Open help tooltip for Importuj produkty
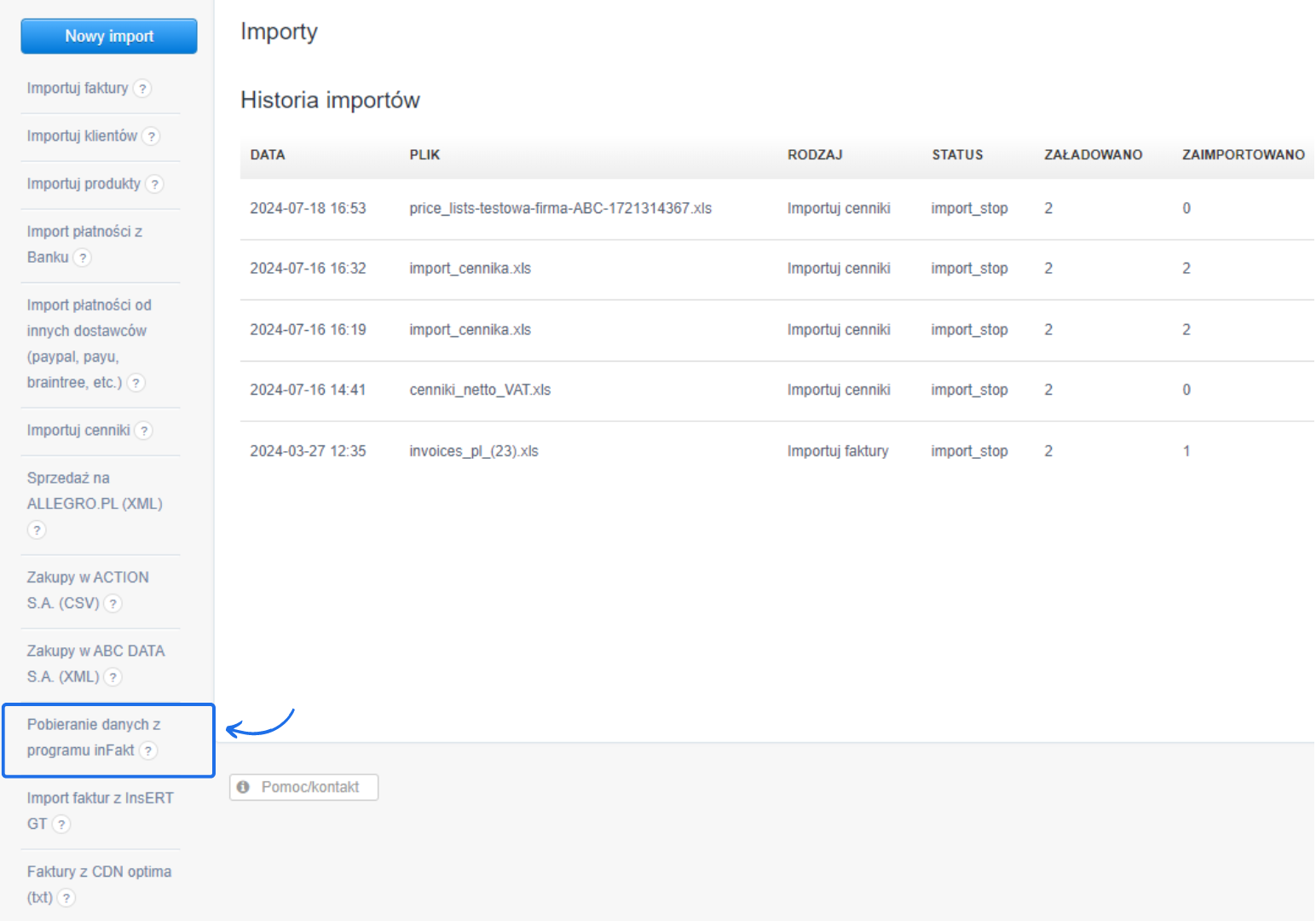 155,184
